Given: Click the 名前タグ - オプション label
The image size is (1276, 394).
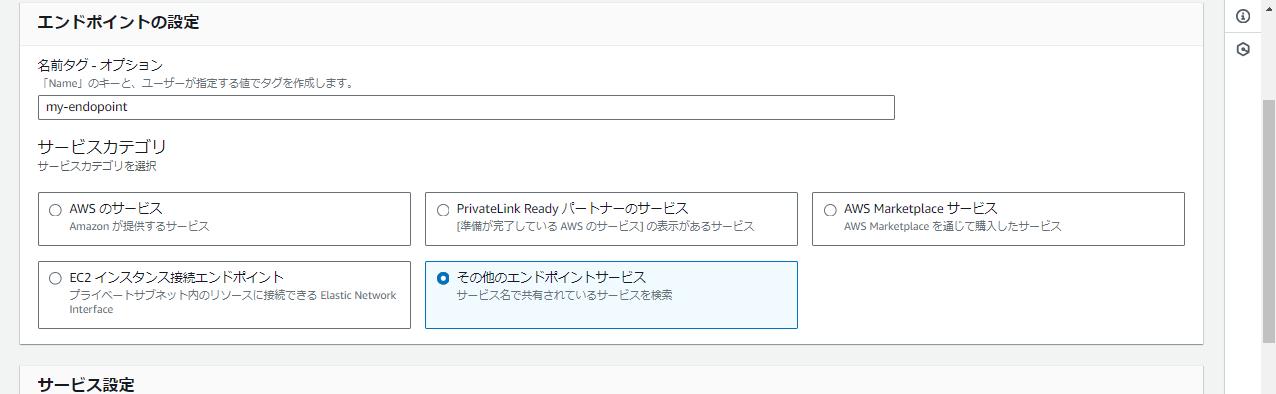Looking at the screenshot, I should pyautogui.click(x=100, y=64).
